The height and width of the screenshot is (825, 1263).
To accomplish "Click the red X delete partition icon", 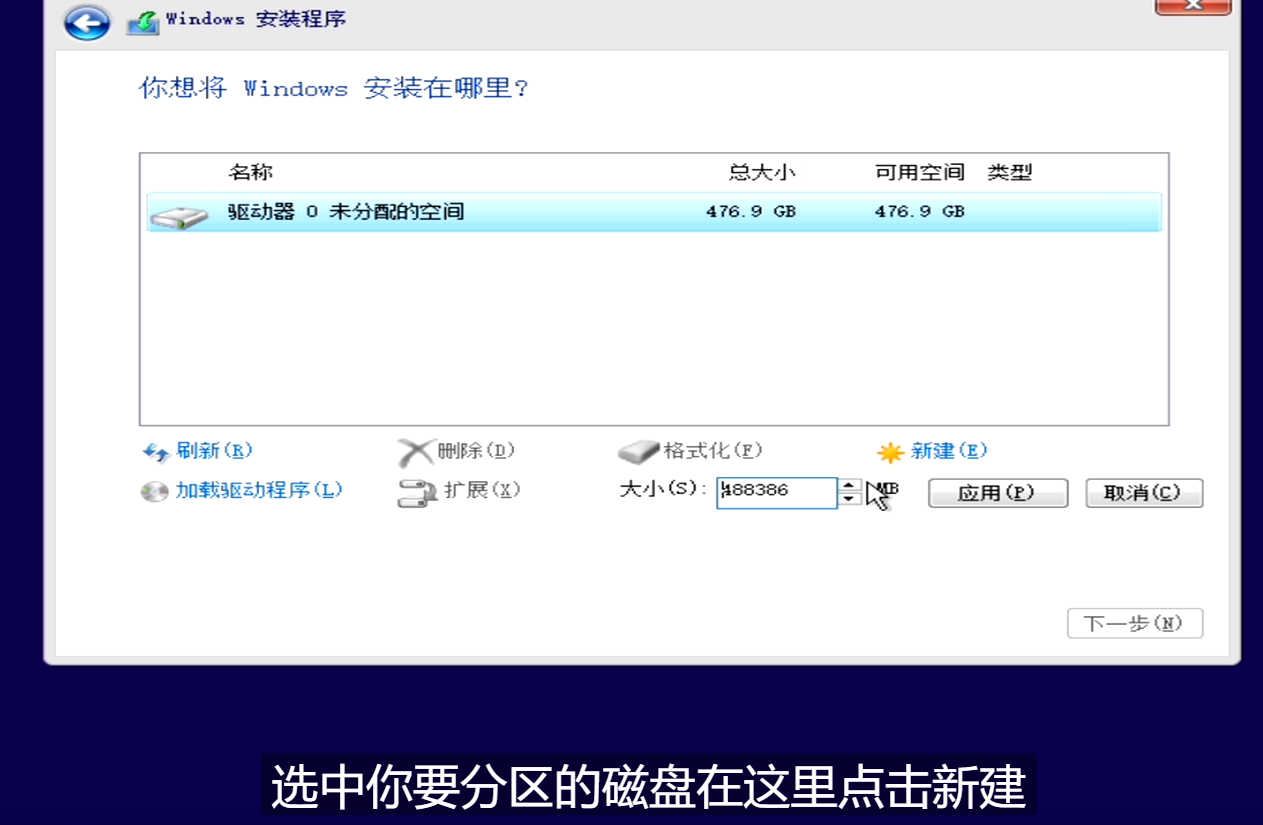I will click(x=416, y=451).
